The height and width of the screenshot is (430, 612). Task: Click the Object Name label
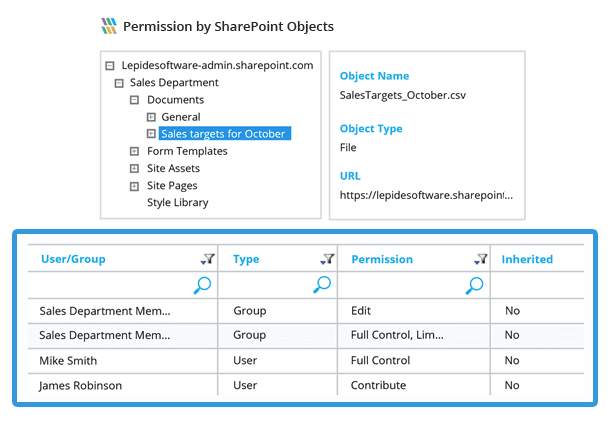tap(374, 76)
